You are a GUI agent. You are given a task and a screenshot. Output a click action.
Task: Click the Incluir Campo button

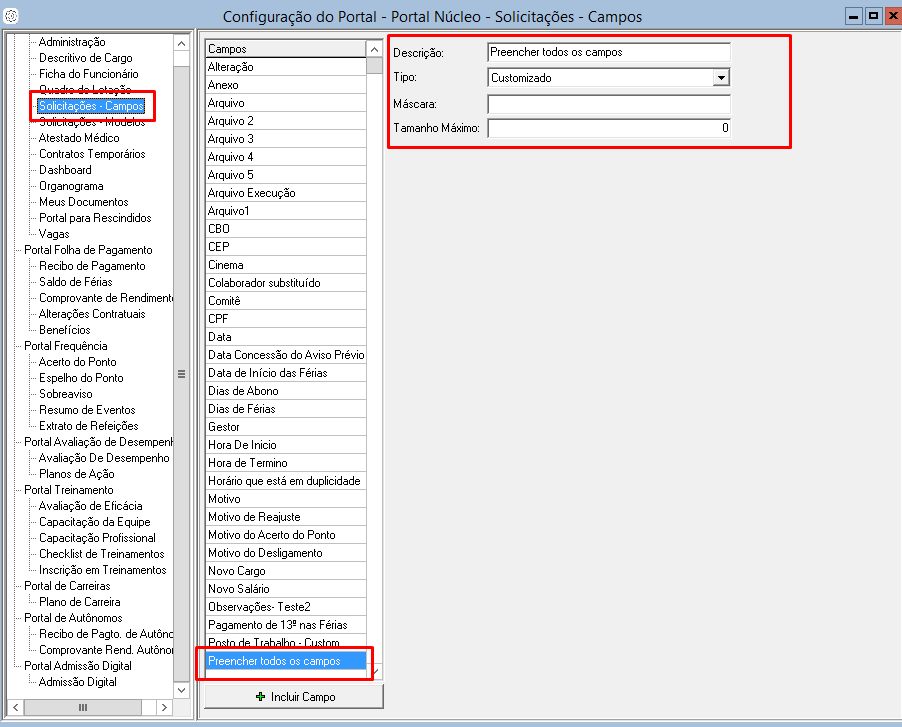point(294,696)
